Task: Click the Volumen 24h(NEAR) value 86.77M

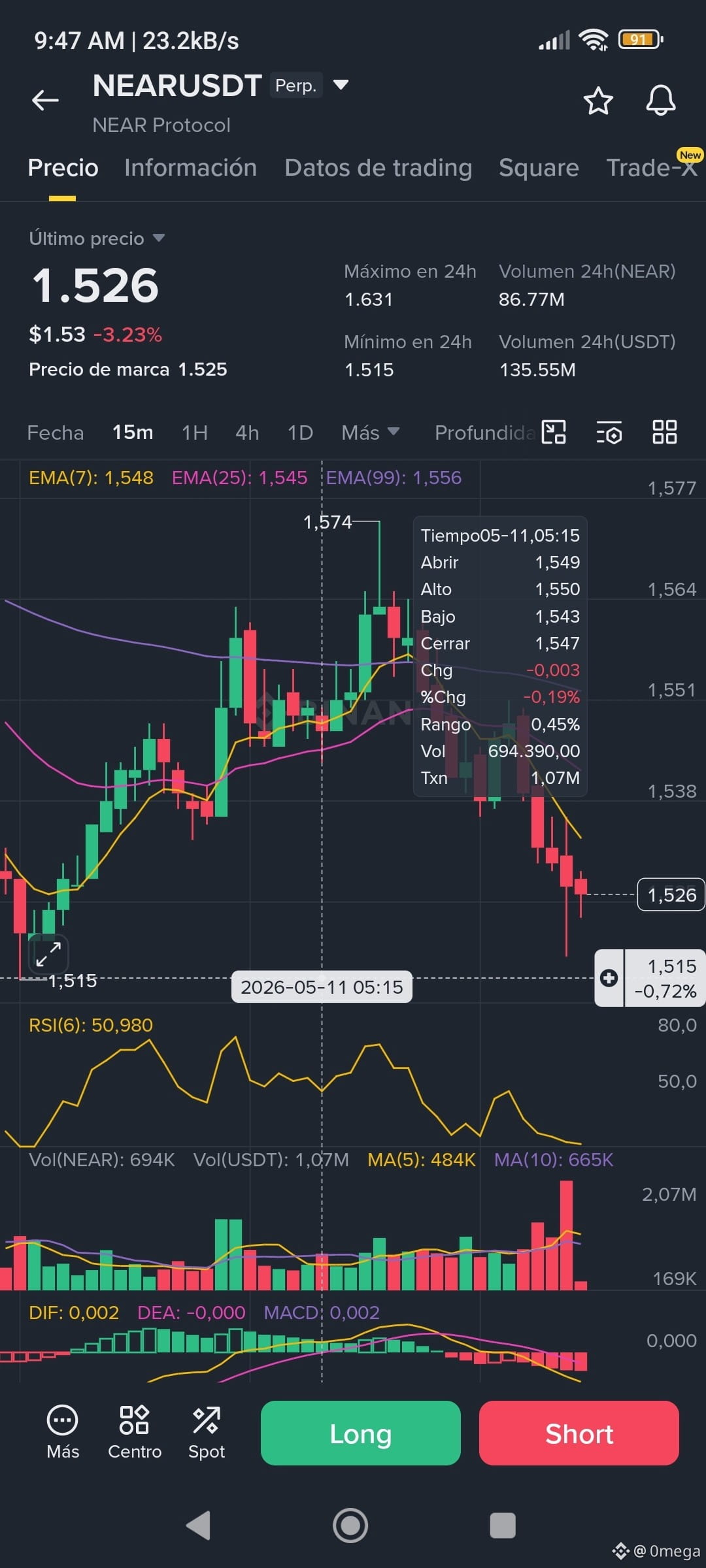Action: point(531,299)
